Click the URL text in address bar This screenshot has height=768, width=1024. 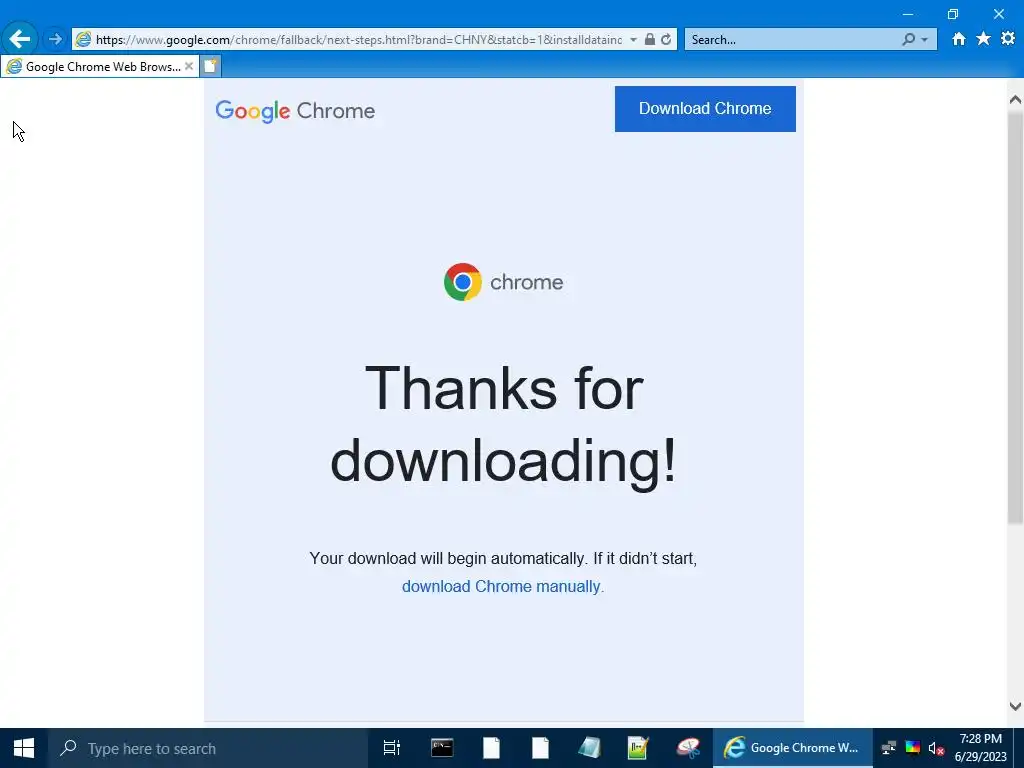tap(359, 40)
